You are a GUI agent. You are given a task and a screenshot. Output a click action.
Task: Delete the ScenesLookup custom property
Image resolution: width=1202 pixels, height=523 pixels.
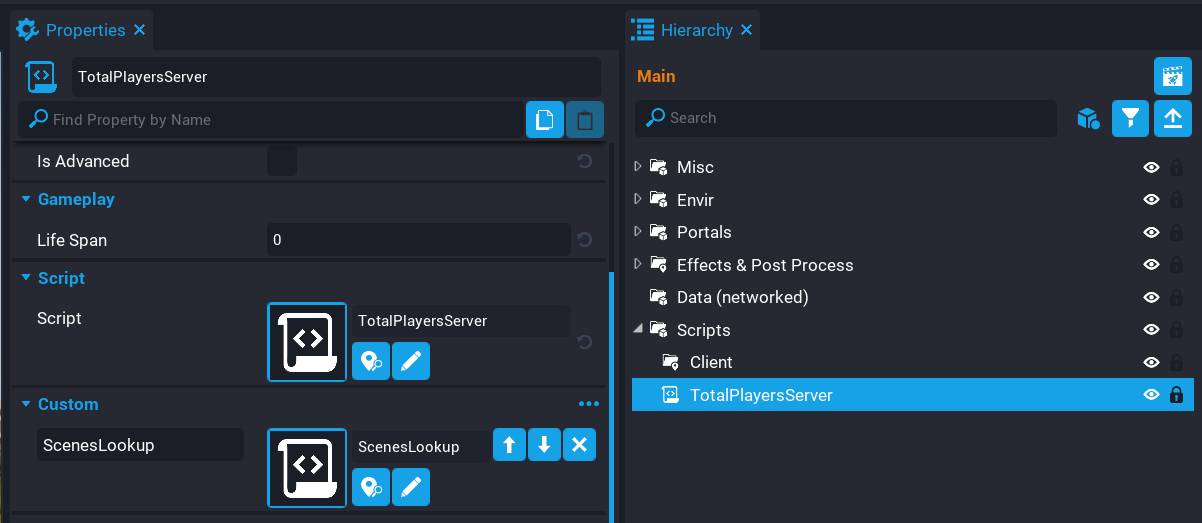579,445
